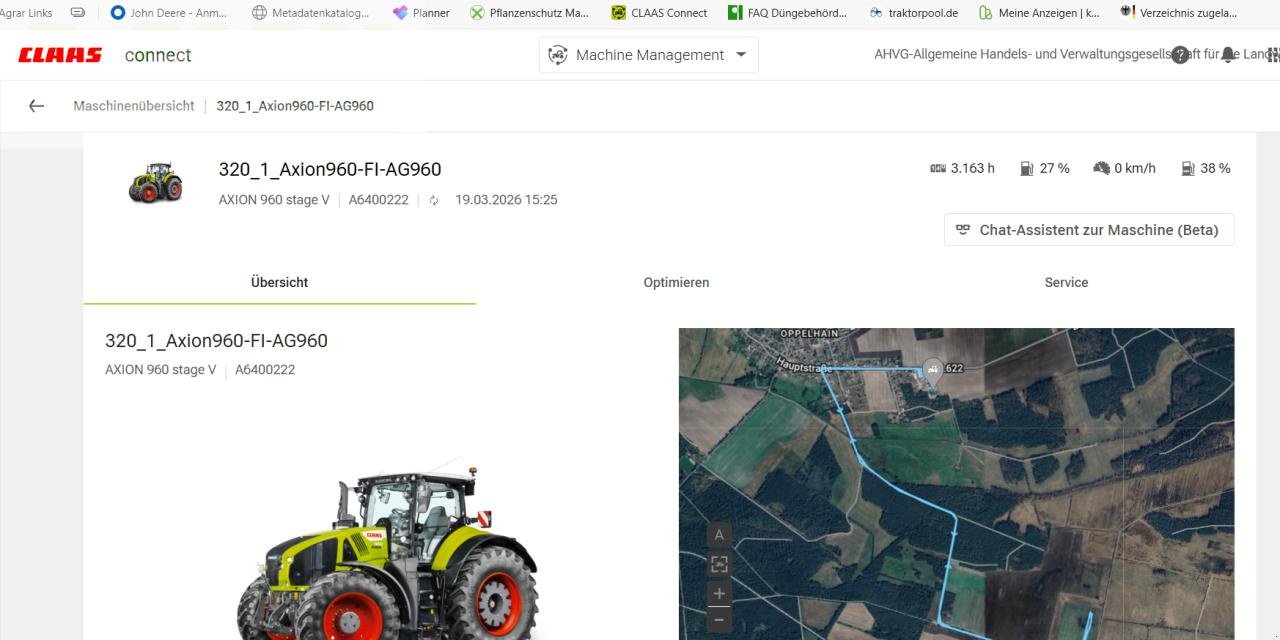This screenshot has width=1280, height=640.
Task: Click the sync icon beside the timestamp 19.03.2026
Action: [433, 200]
